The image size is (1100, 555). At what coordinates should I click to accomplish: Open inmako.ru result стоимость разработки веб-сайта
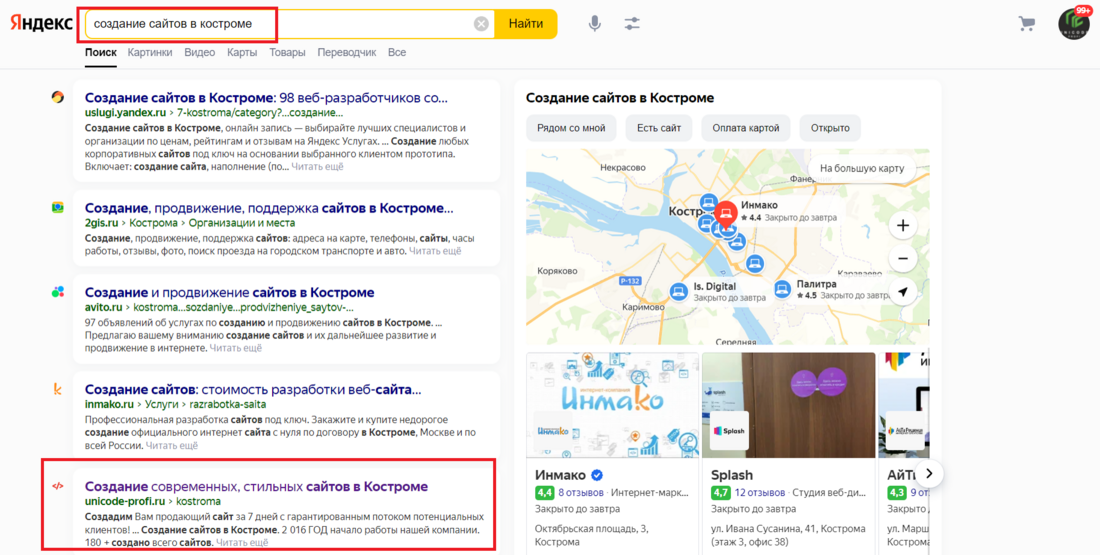tap(253, 389)
